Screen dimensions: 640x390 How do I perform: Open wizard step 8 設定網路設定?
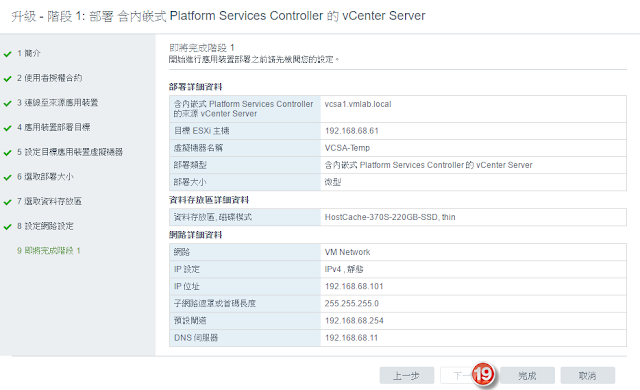click(45, 226)
